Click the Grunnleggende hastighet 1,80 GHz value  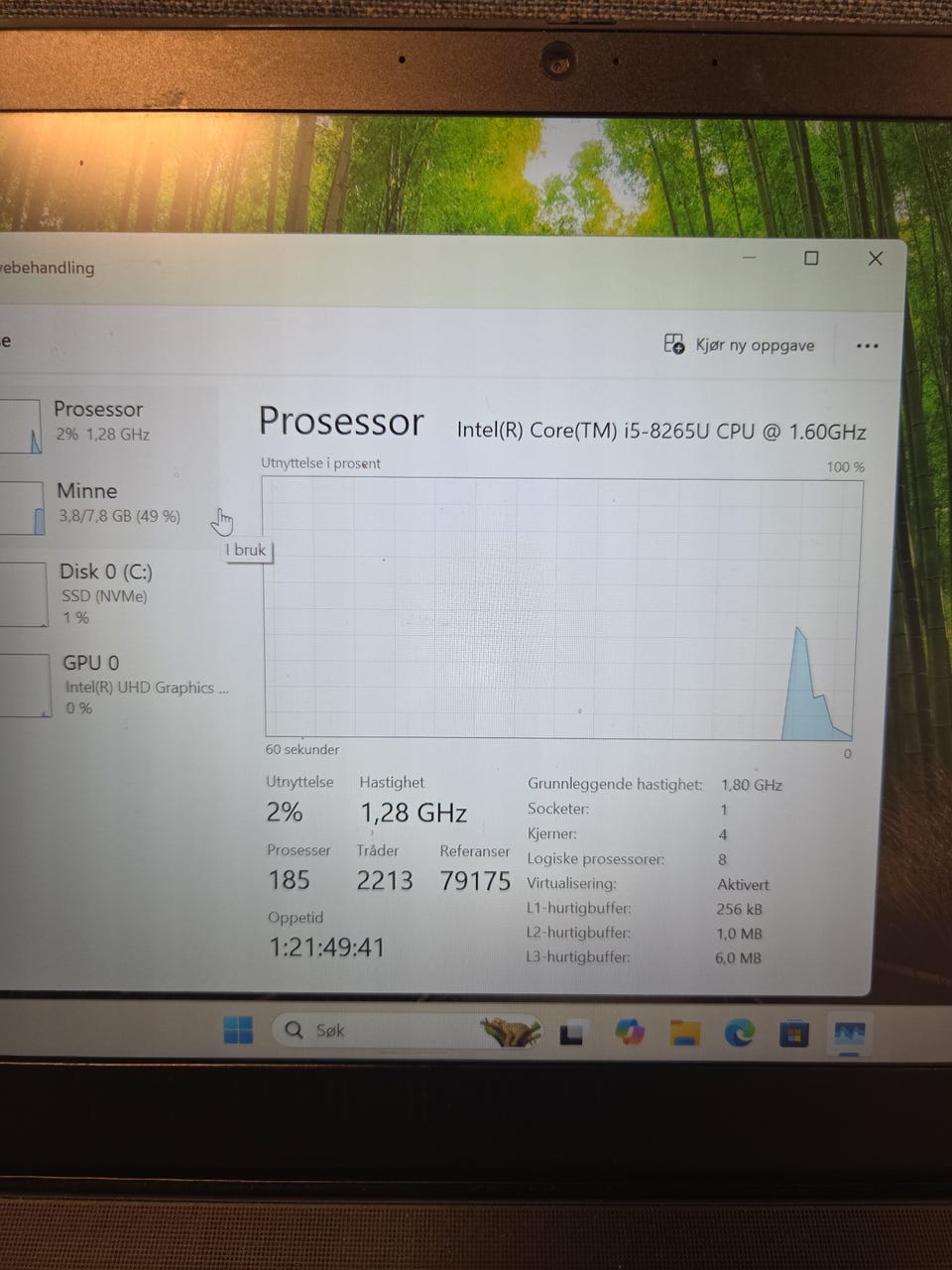click(x=752, y=785)
